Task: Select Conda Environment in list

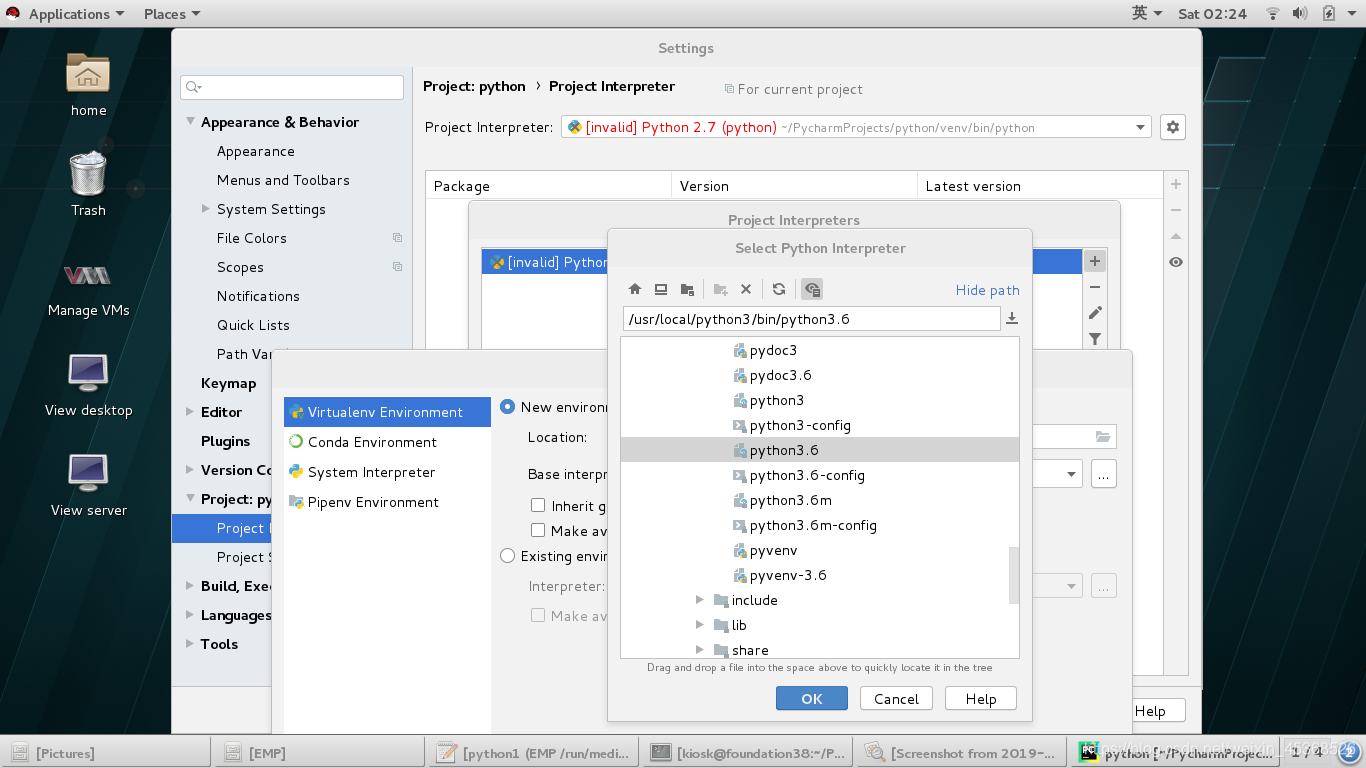Action: click(387, 442)
